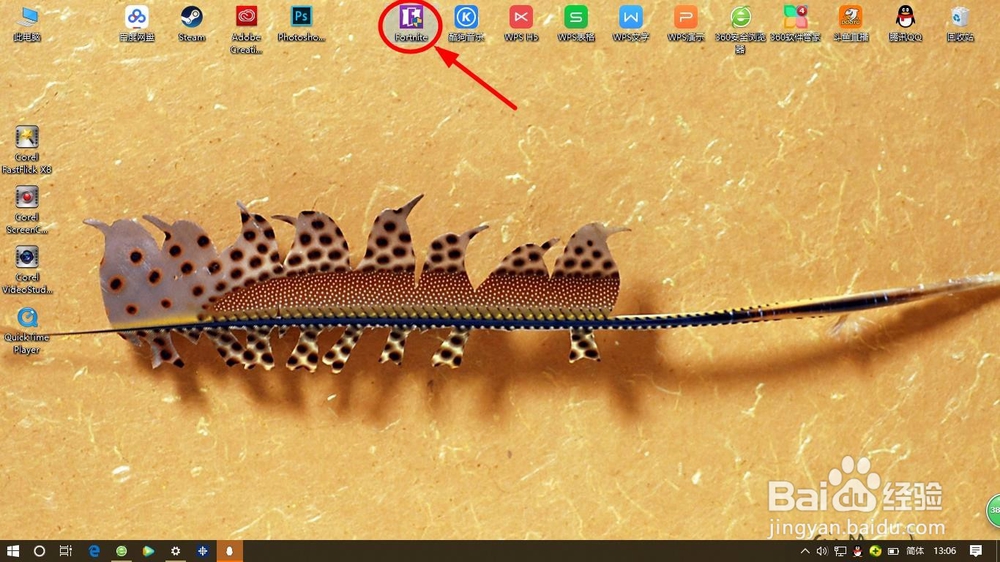Click the green 360 floating ball
The width and height of the screenshot is (1000, 562).
(994, 510)
